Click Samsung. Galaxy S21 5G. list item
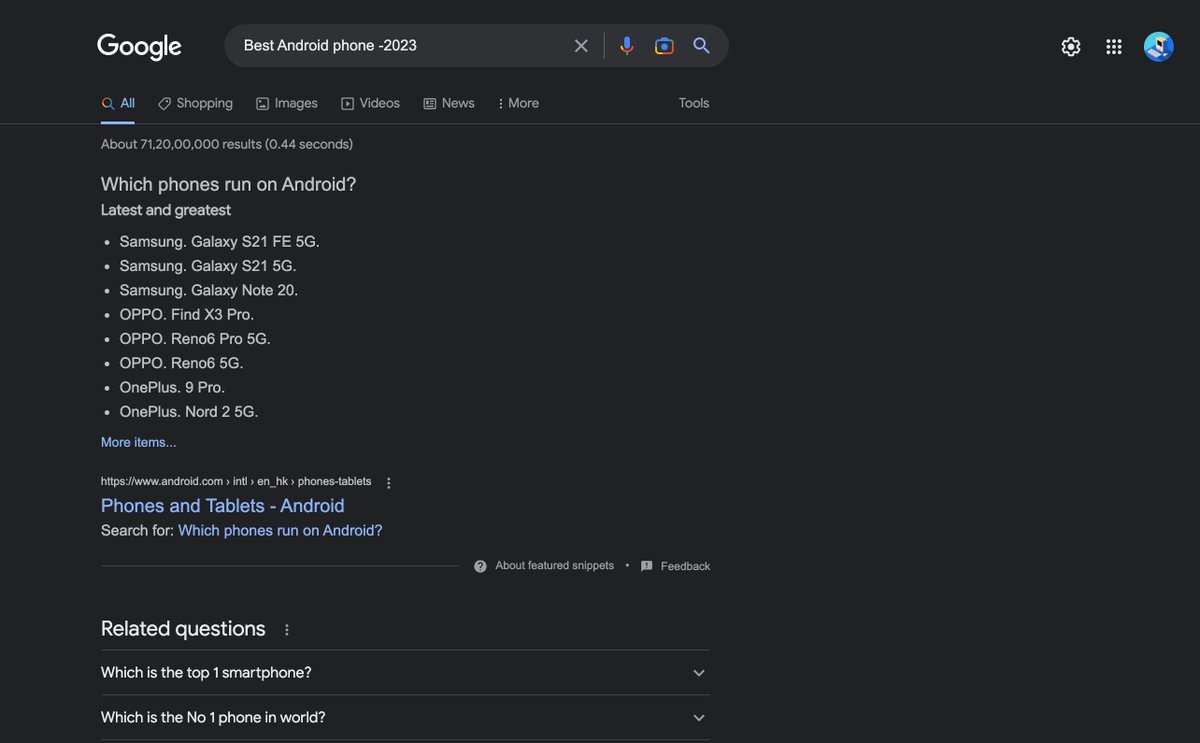Image resolution: width=1200 pixels, height=743 pixels. 208,266
